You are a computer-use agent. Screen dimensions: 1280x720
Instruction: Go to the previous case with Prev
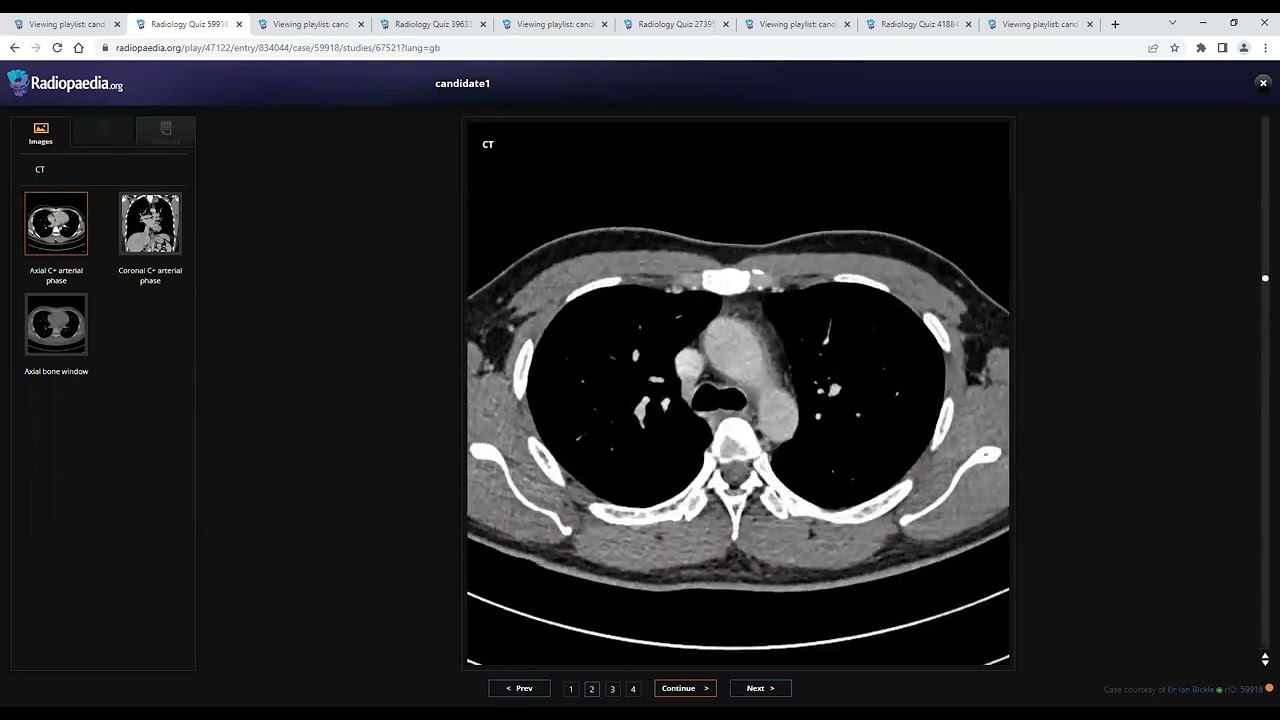tap(519, 688)
